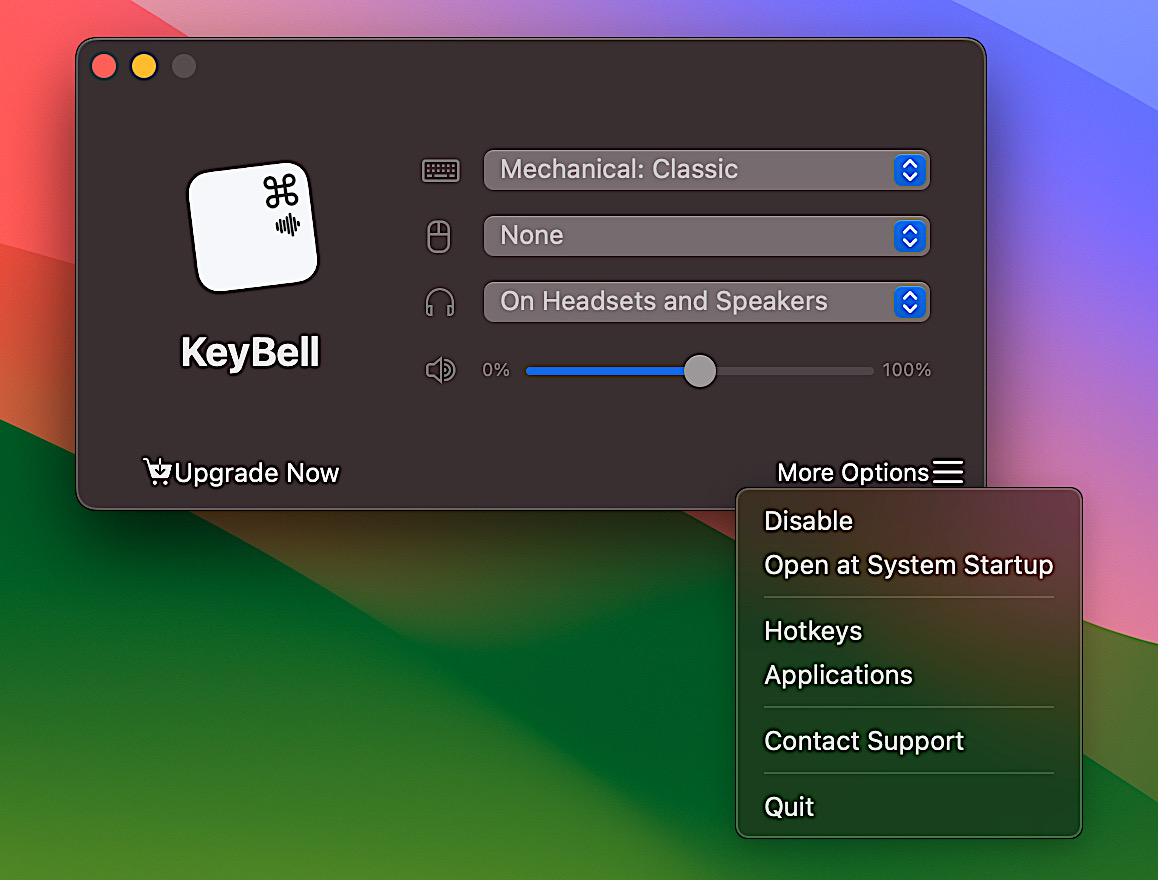Enable Open at System Startup
This screenshot has height=880, width=1158.
pyautogui.click(x=908, y=565)
